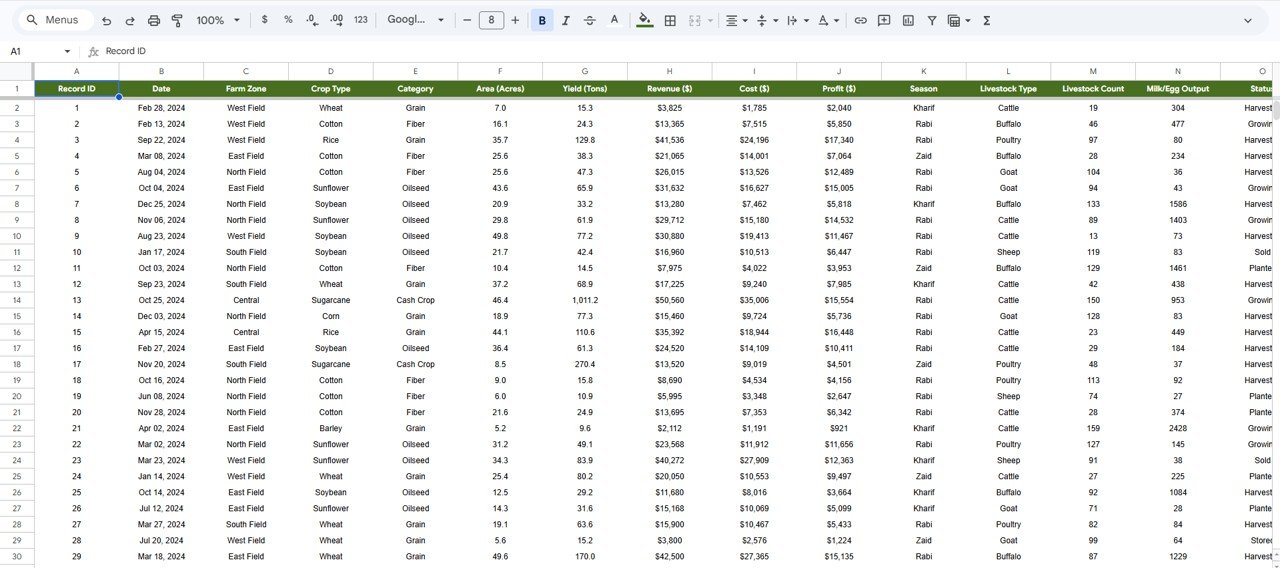Create a filter with funnel icon

(x=932, y=20)
